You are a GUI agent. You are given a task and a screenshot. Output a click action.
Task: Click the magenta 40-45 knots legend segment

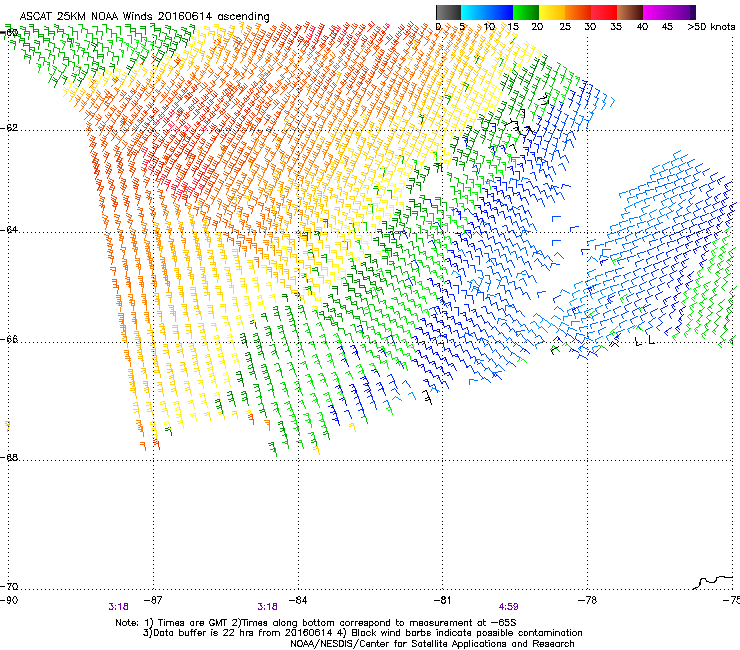tap(656, 12)
